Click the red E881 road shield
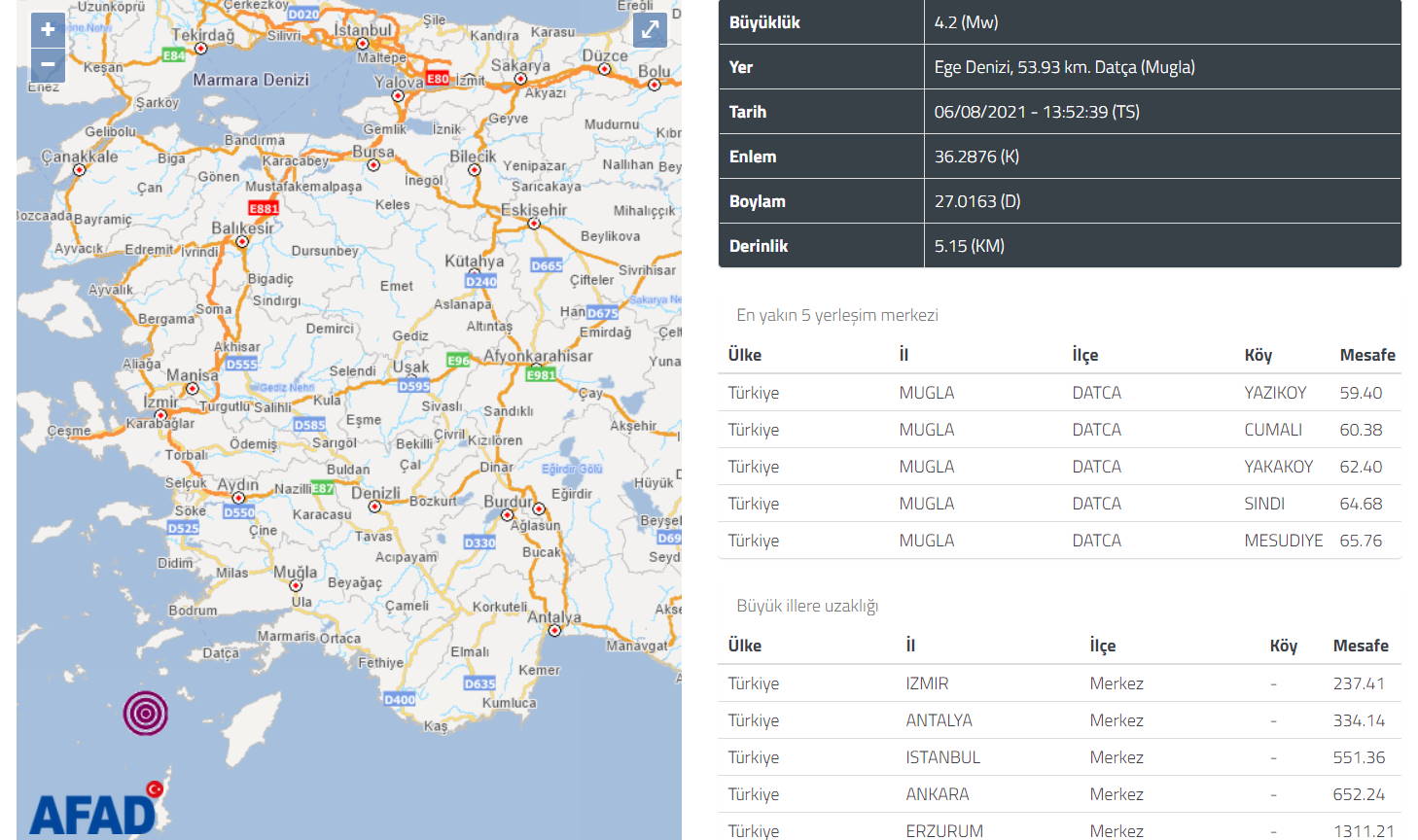The height and width of the screenshot is (840, 1418). [264, 208]
